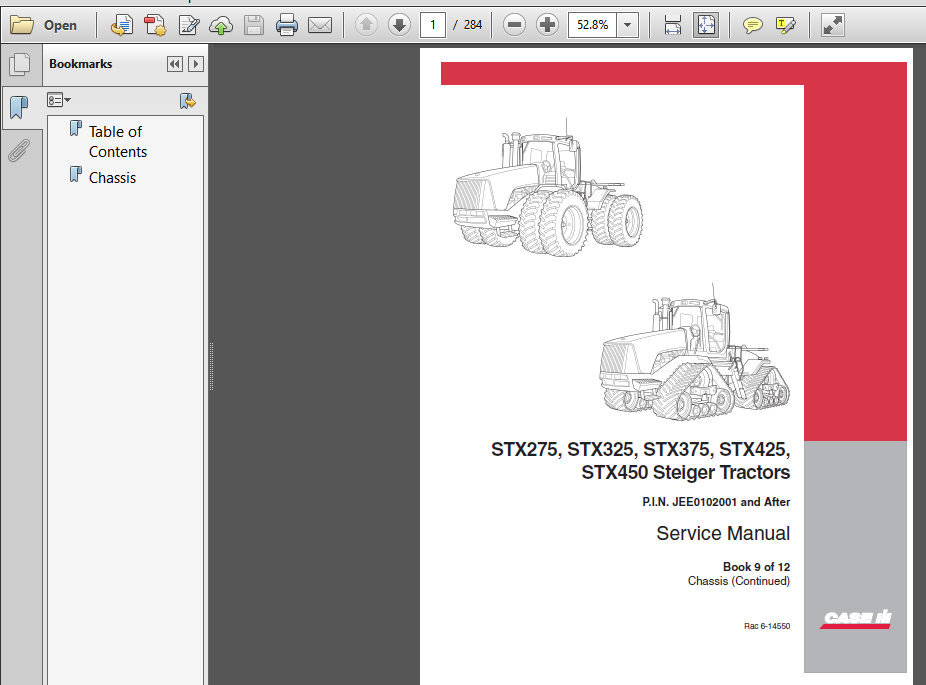Click the save floppy disk icon
926x685 pixels.
(x=254, y=25)
